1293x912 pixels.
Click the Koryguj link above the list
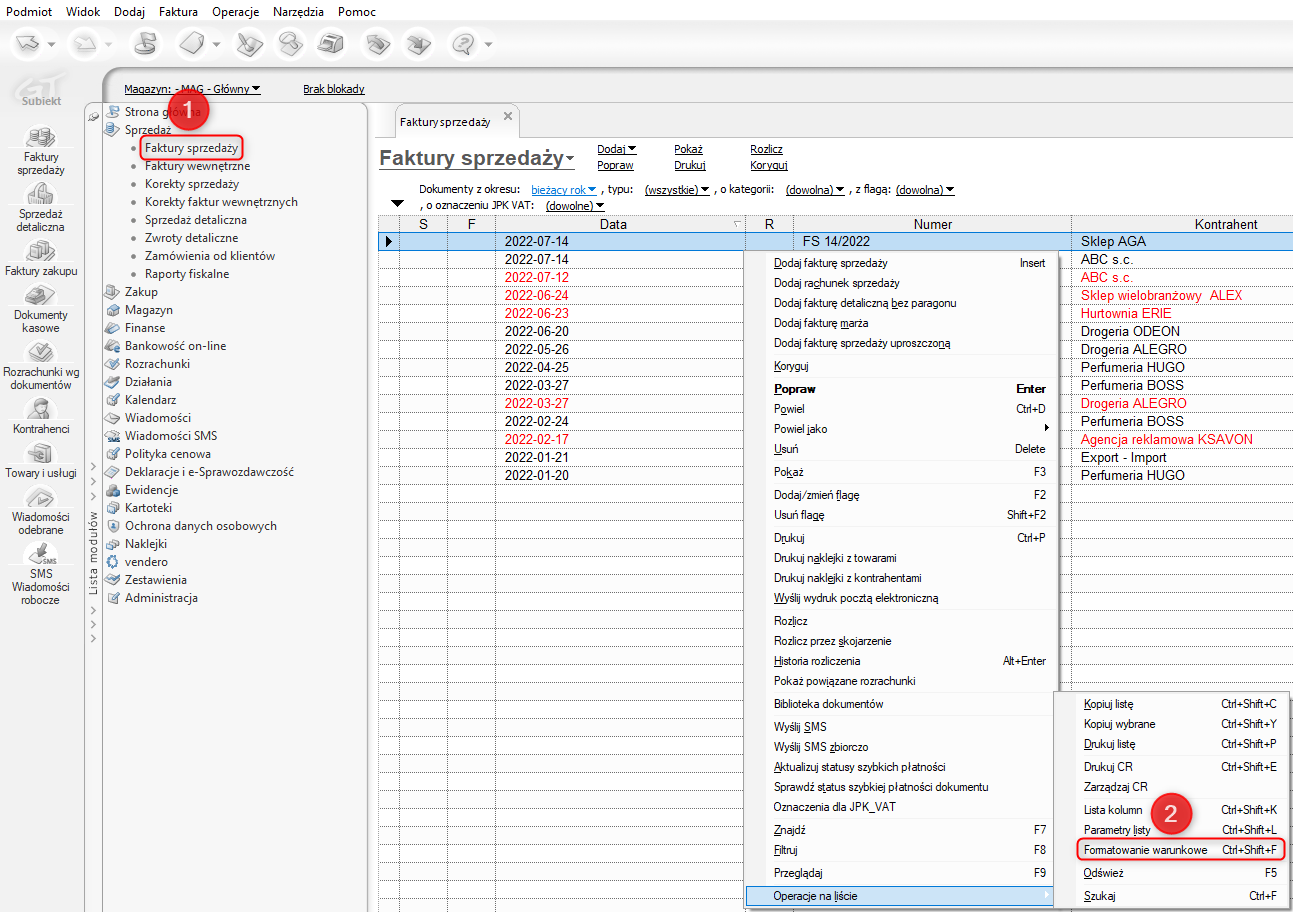pos(768,165)
